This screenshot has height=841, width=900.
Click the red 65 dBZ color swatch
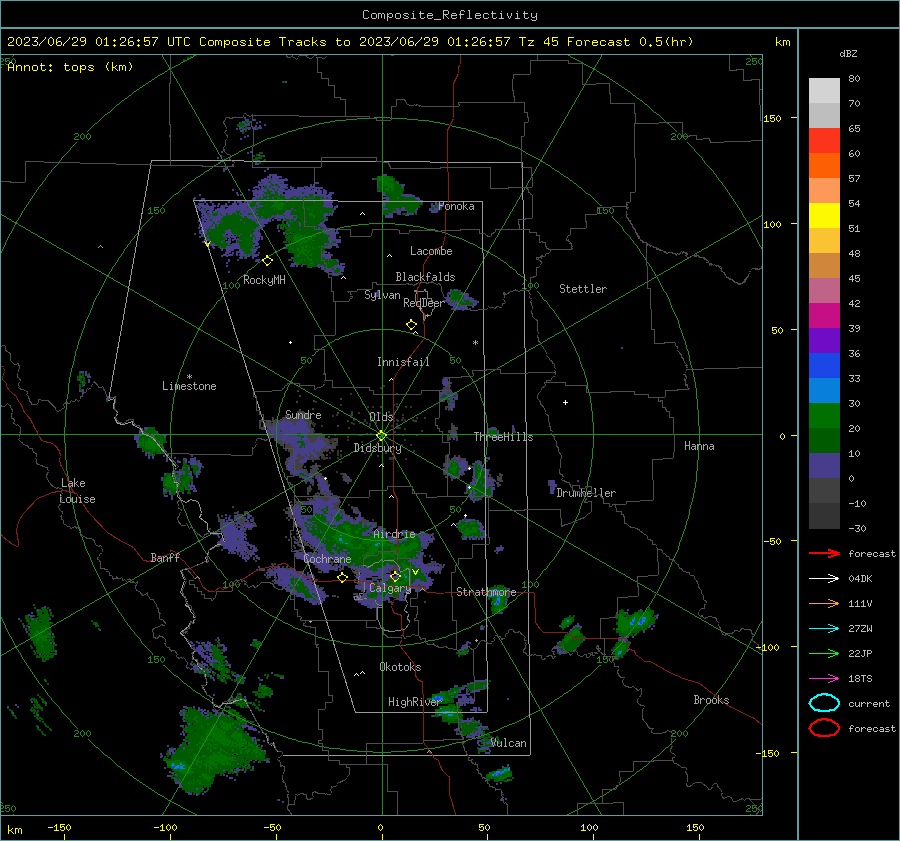(x=824, y=141)
